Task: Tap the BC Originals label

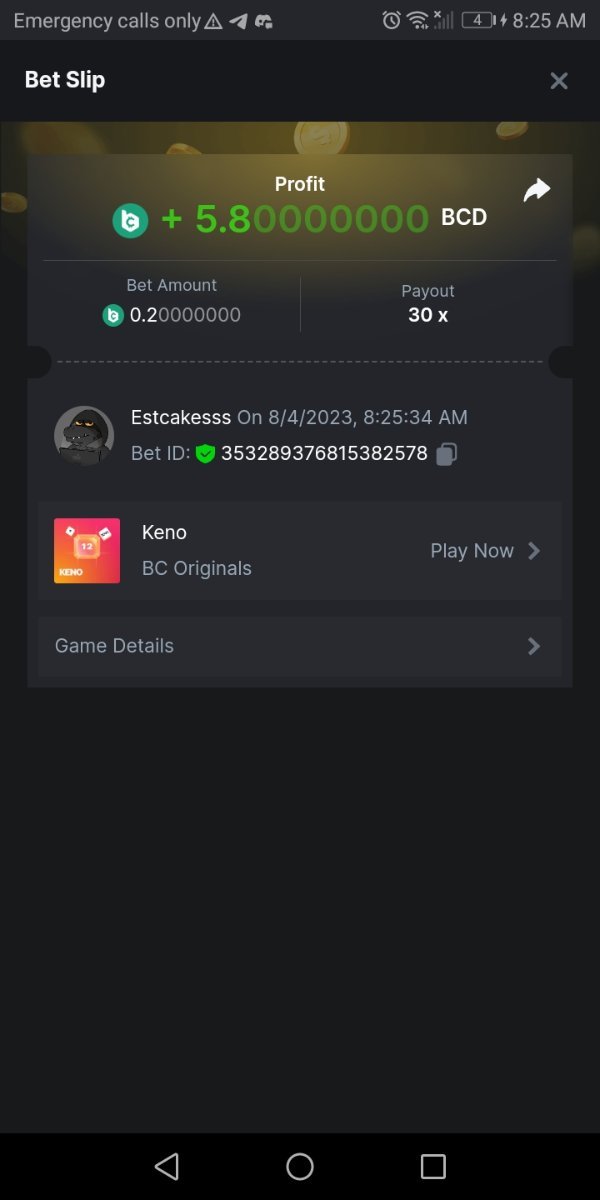Action: point(197,568)
